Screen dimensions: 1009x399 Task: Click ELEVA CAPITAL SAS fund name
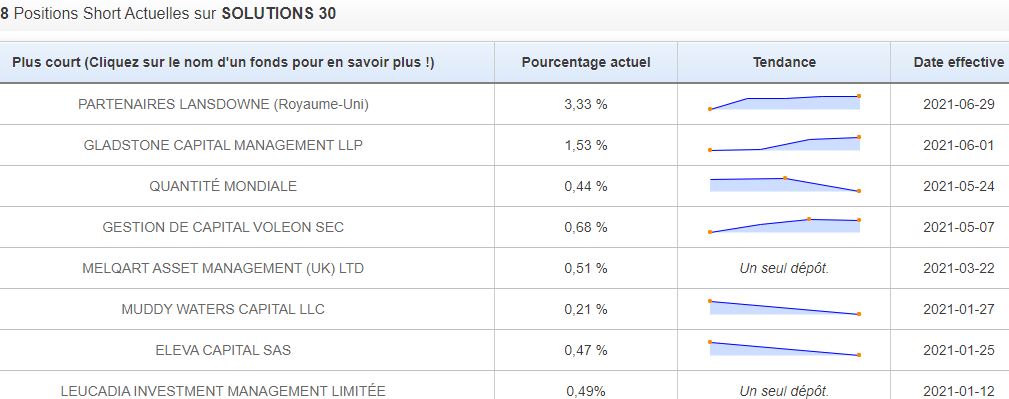pos(223,351)
